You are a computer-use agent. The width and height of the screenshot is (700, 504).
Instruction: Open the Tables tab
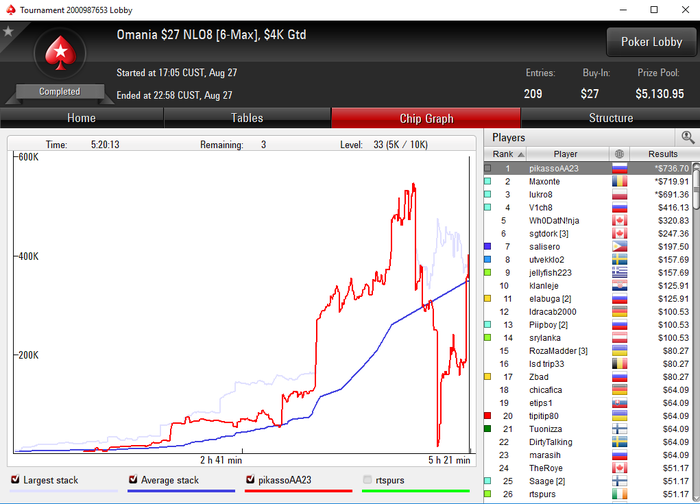[x=247, y=118]
